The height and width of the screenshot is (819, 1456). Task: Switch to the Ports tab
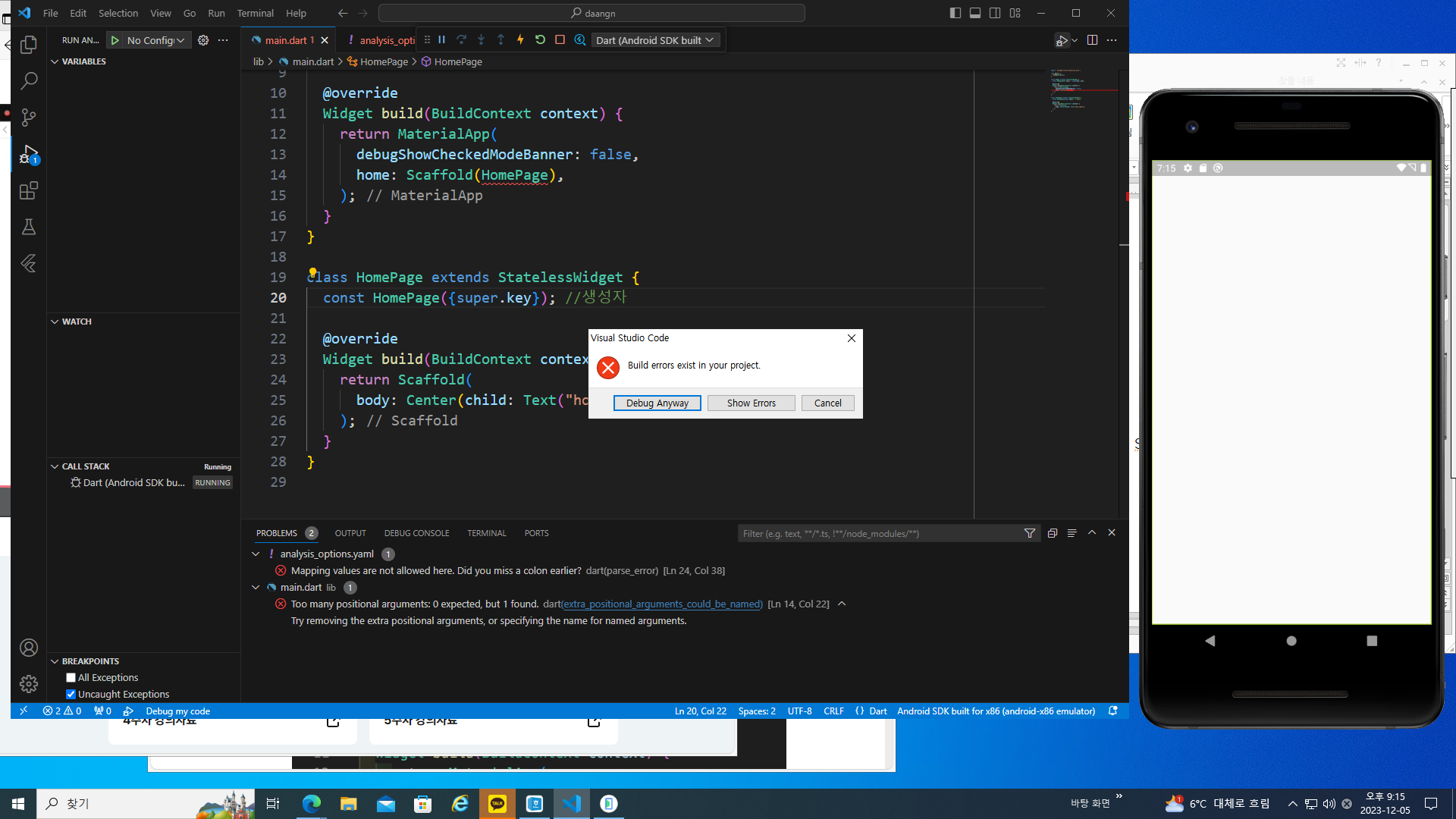point(537,533)
